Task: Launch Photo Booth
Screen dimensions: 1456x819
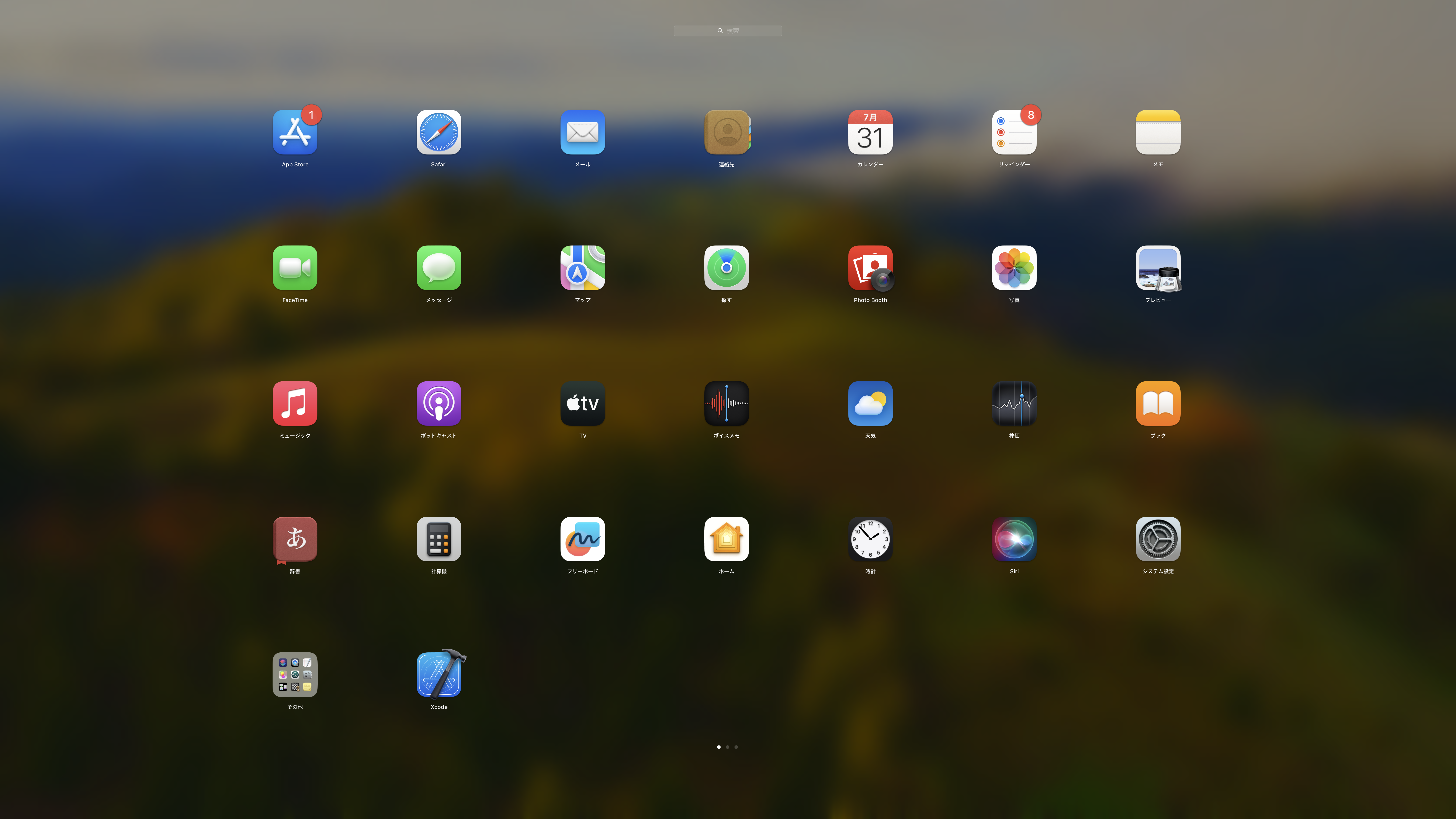Action: click(870, 268)
